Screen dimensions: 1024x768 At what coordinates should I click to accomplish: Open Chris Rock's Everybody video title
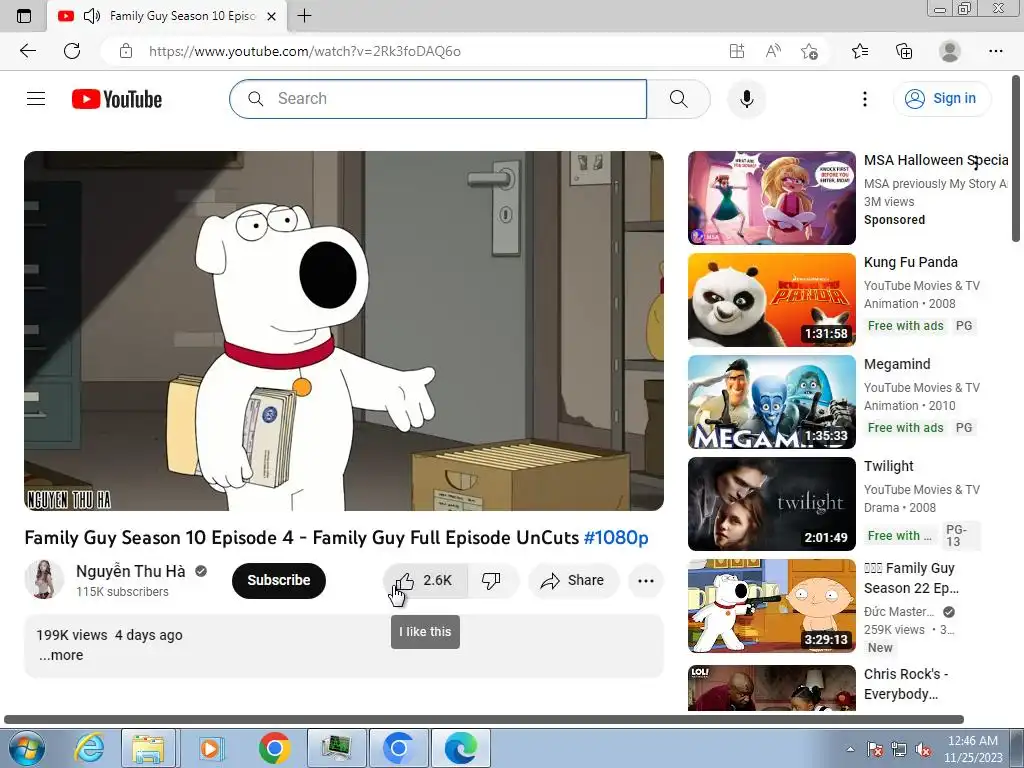pyautogui.click(x=906, y=684)
